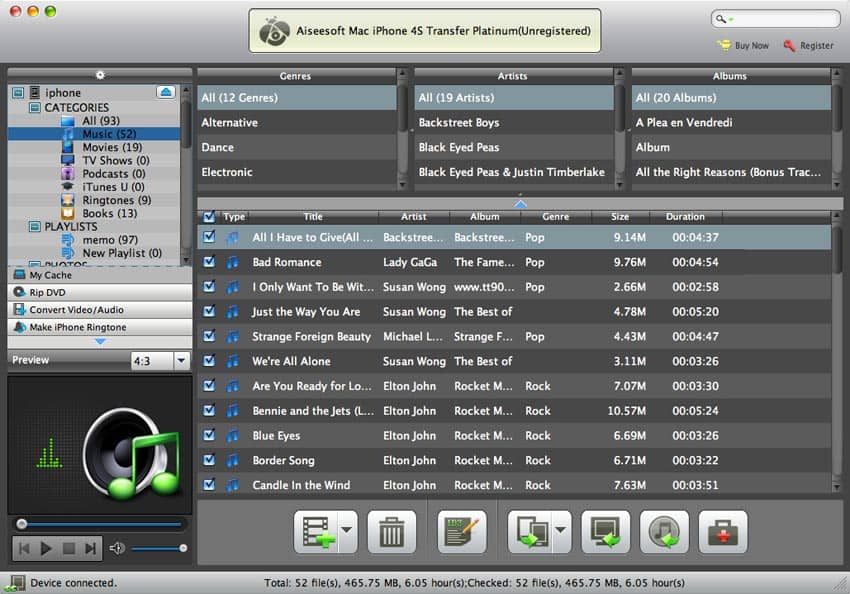The width and height of the screenshot is (850, 594).
Task: Uncheck Just the Way You Are checkbox
Action: tap(209, 311)
